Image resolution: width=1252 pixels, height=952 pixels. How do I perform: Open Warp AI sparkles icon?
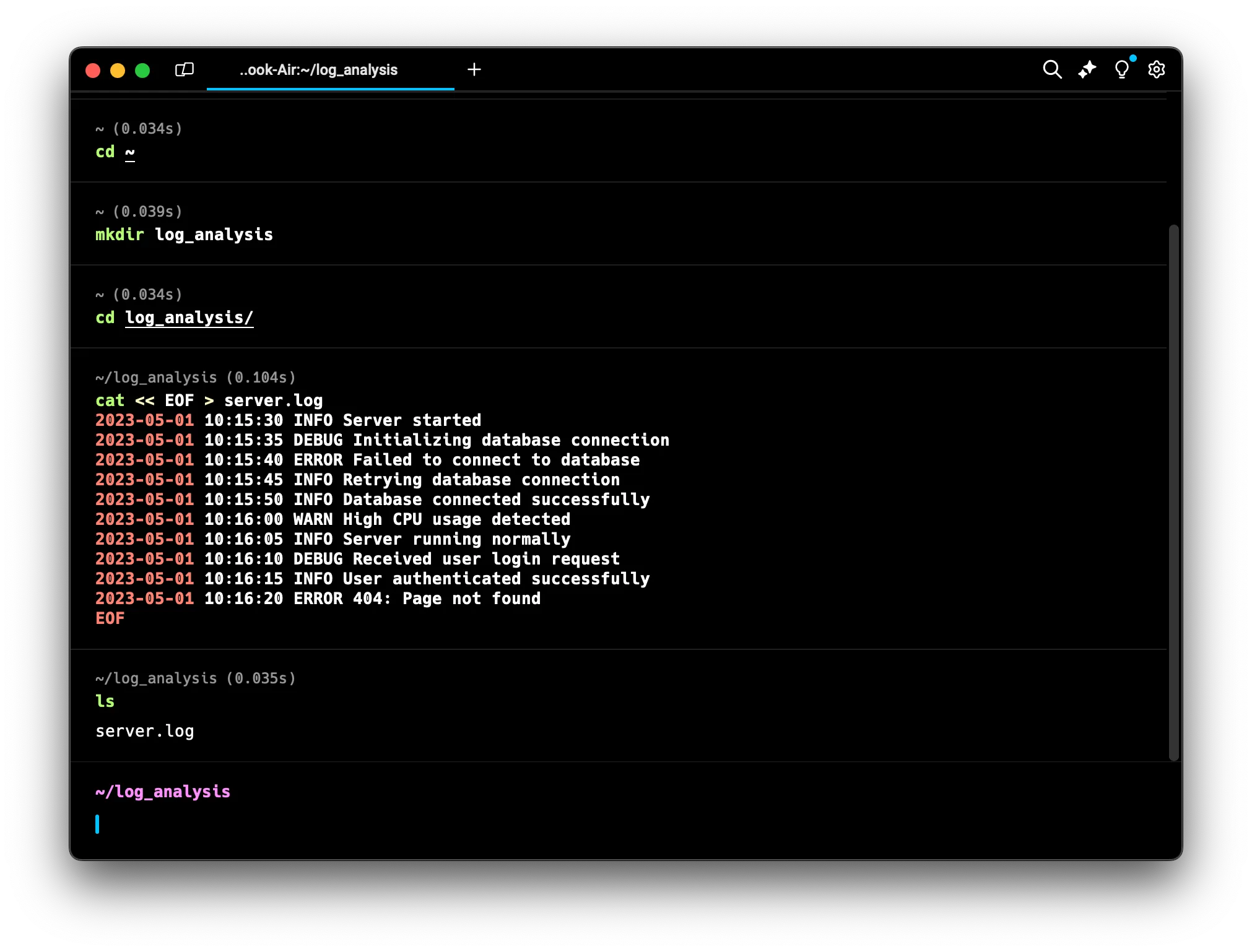coord(1087,69)
